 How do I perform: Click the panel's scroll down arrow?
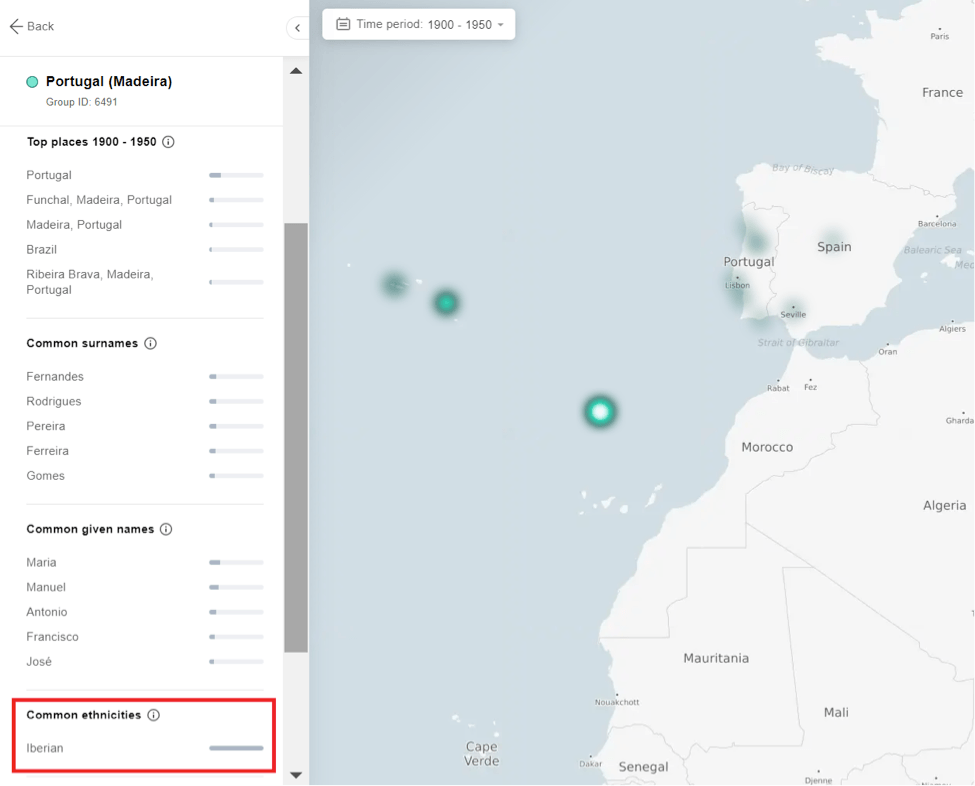[x=296, y=775]
